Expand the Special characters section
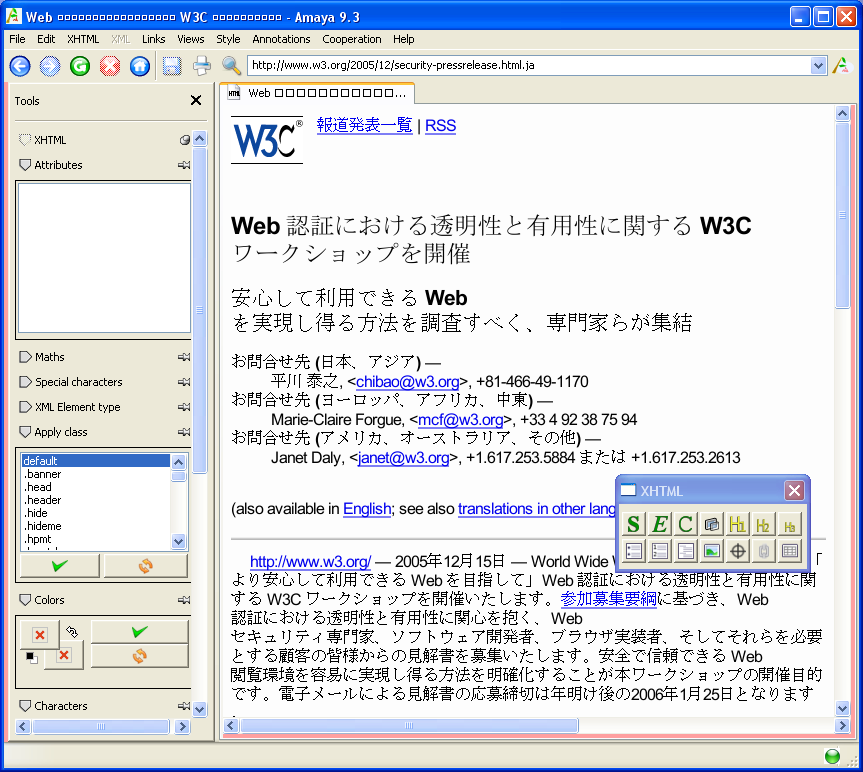 (25, 382)
